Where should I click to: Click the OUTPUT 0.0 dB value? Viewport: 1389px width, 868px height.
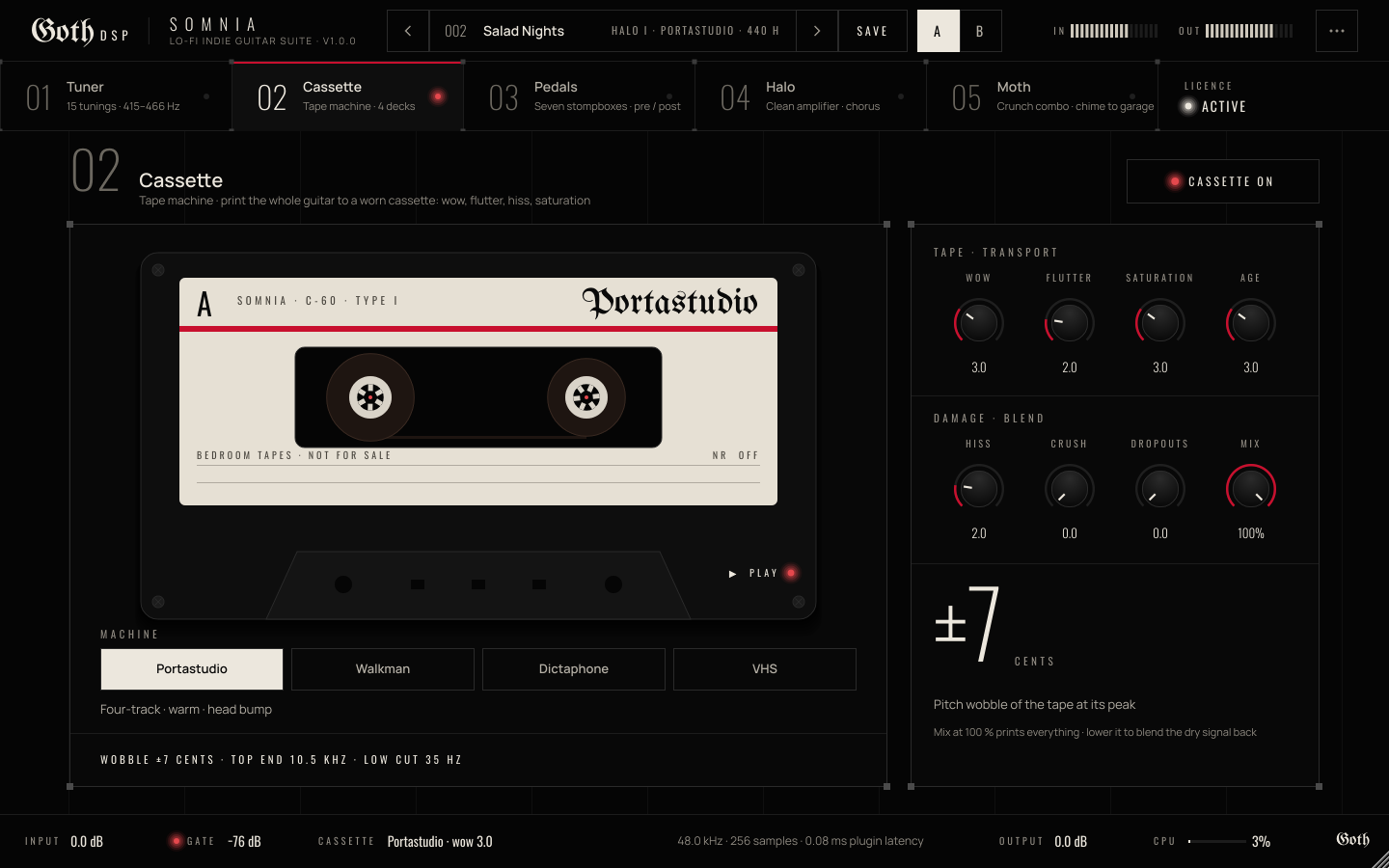pos(1071,841)
